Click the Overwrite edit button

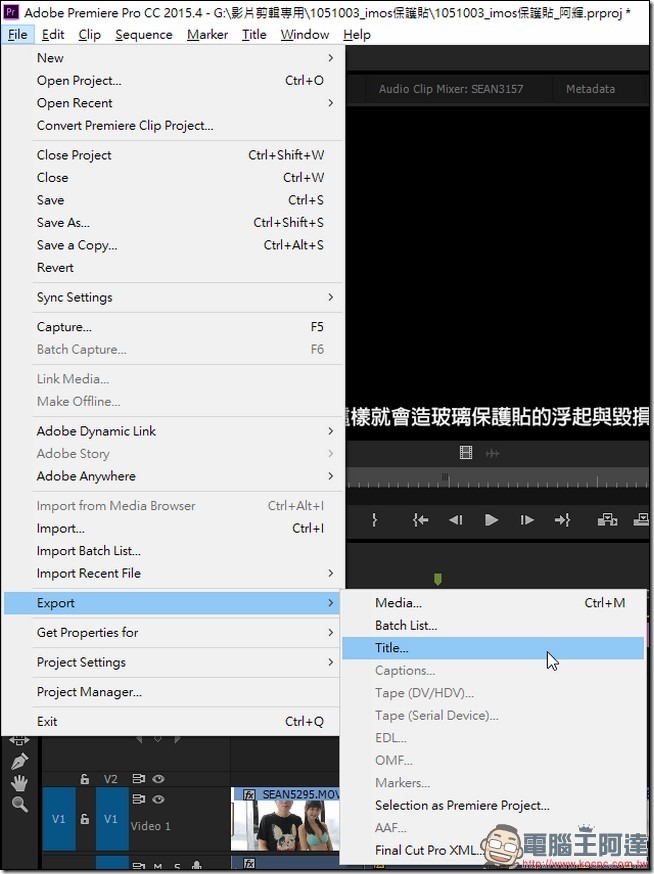[642, 520]
